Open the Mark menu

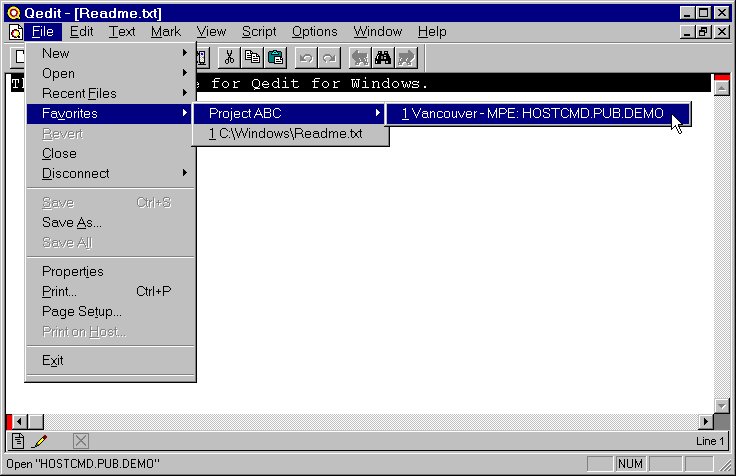165,32
